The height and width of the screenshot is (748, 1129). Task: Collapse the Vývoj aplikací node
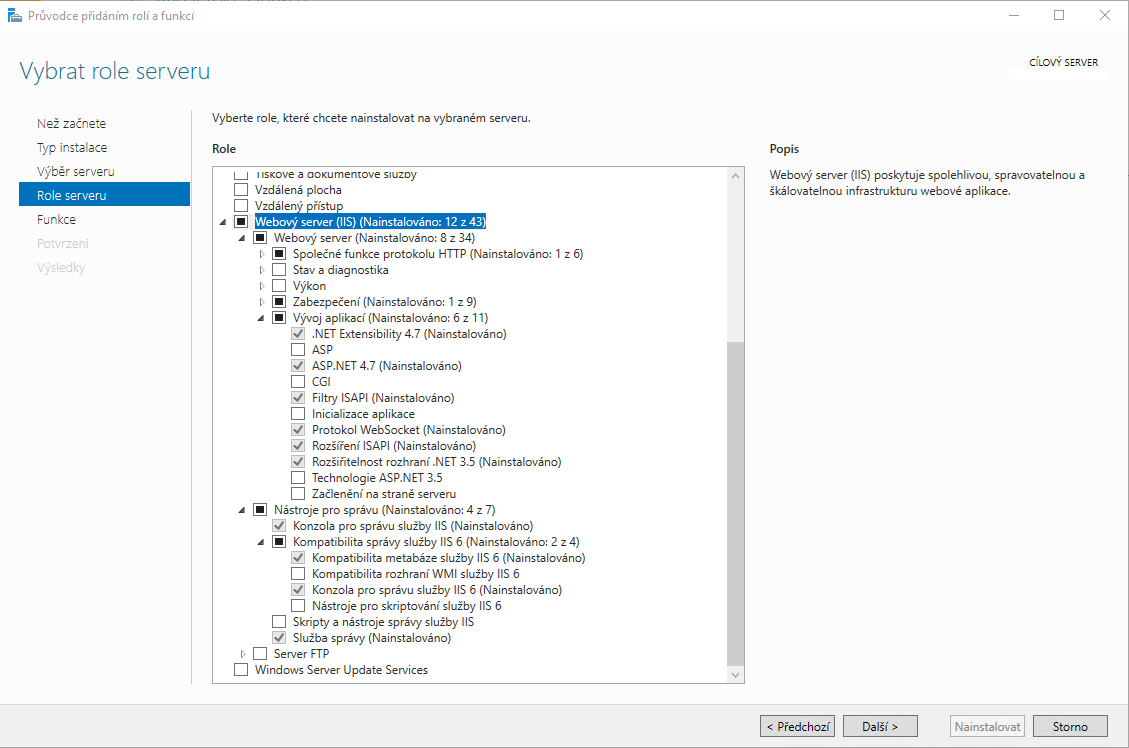(x=261, y=318)
